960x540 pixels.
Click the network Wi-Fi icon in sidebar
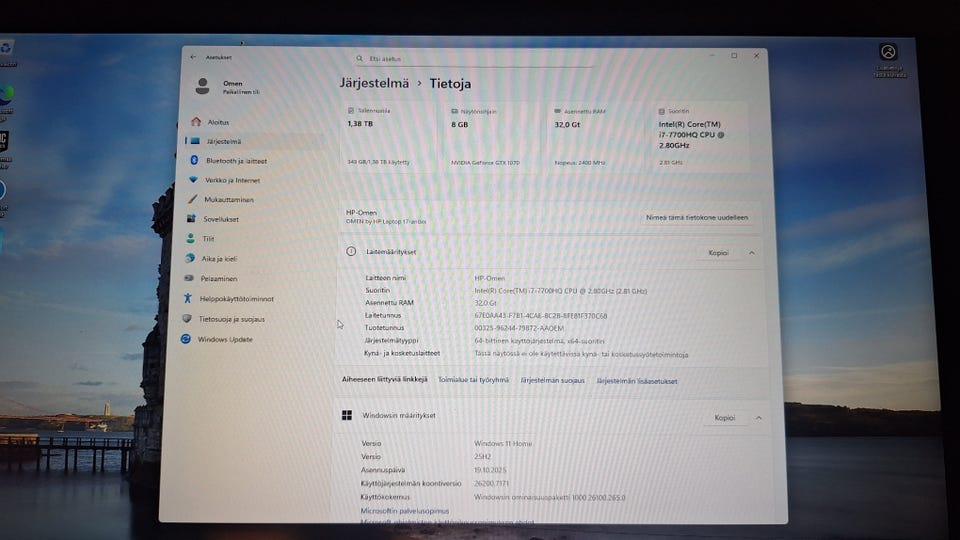(x=193, y=179)
